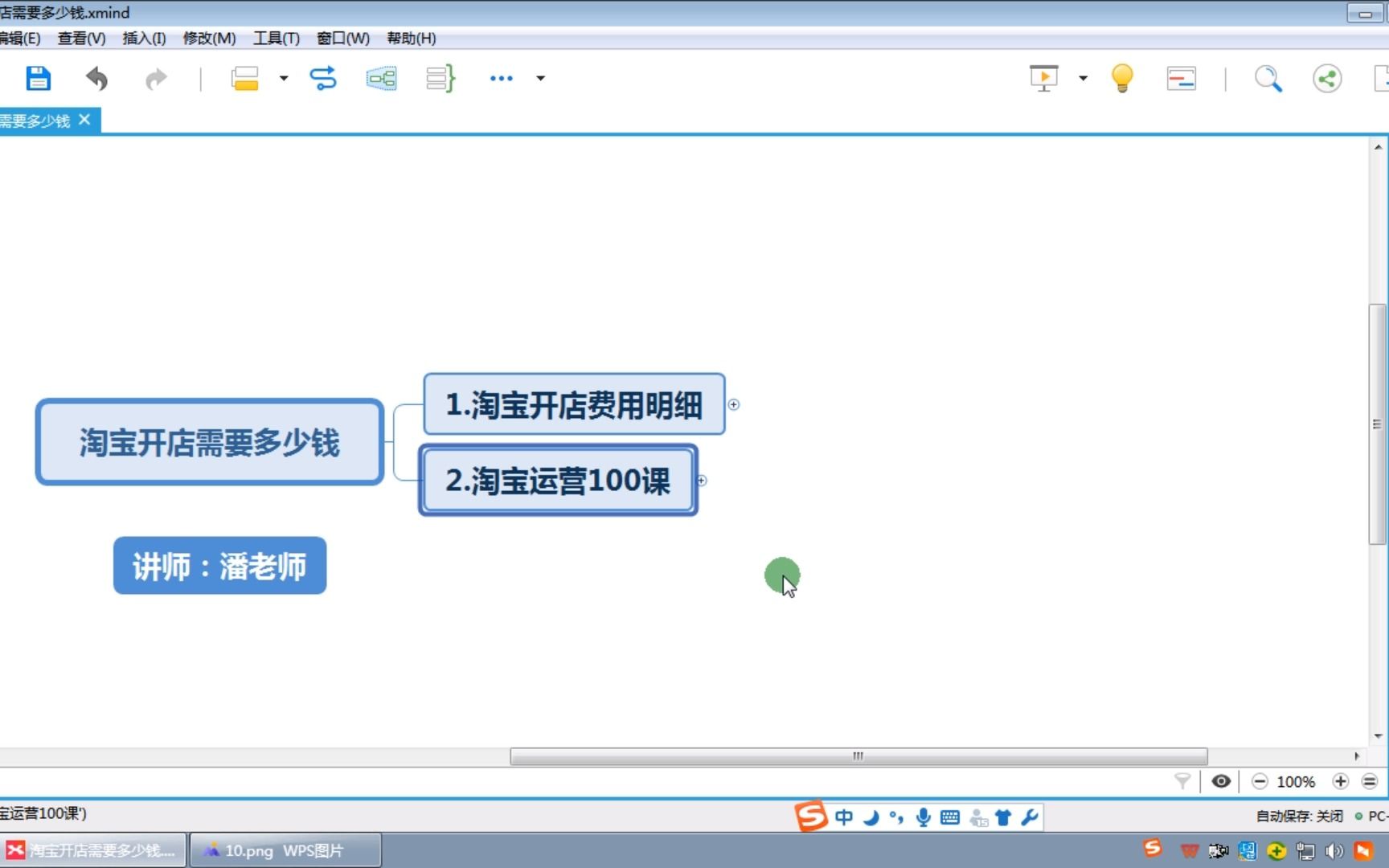1389x868 pixels.
Task: Select the subtopic 1.淘宝开店费用明细
Action: click(574, 404)
